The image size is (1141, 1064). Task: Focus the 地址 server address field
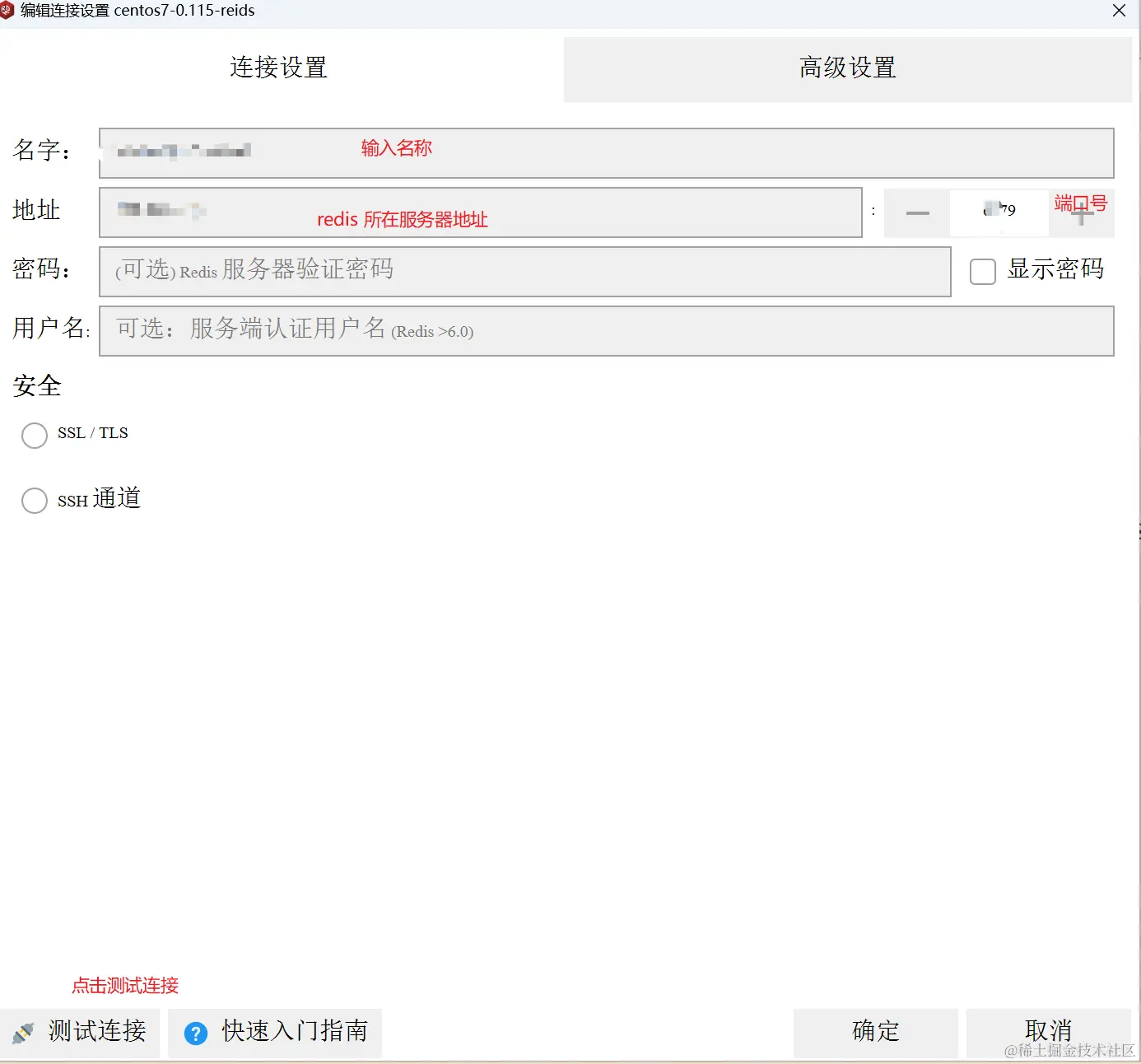(481, 212)
